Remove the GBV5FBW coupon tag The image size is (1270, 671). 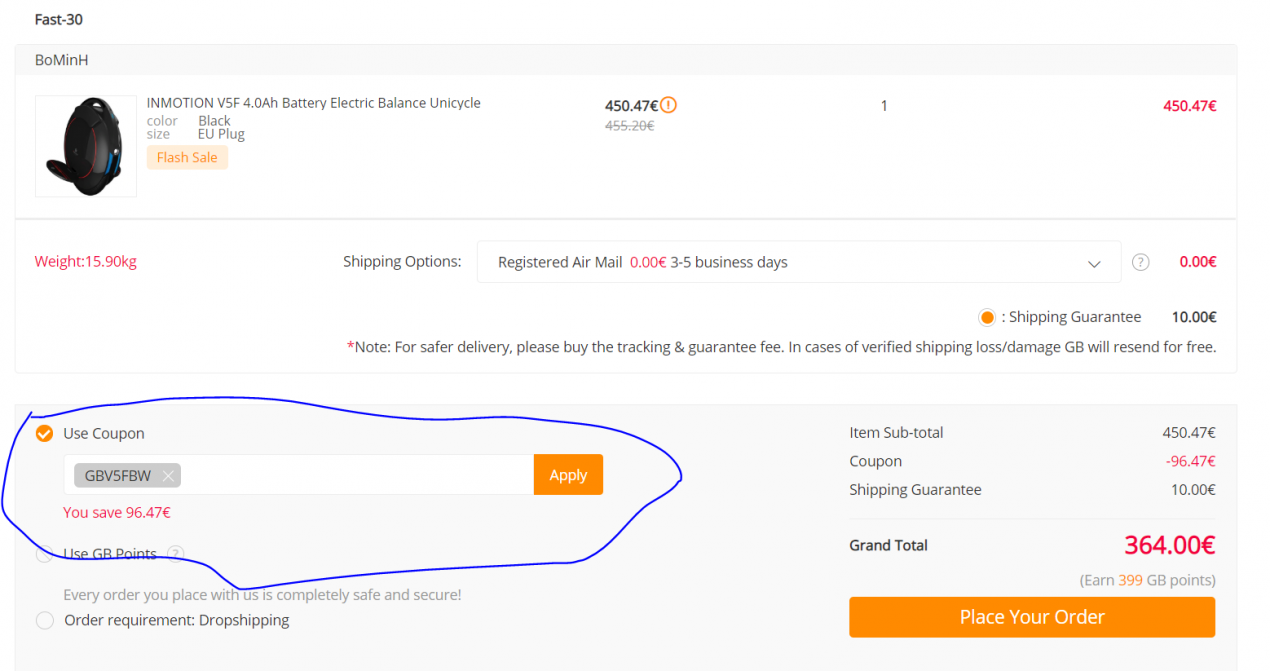click(x=168, y=476)
